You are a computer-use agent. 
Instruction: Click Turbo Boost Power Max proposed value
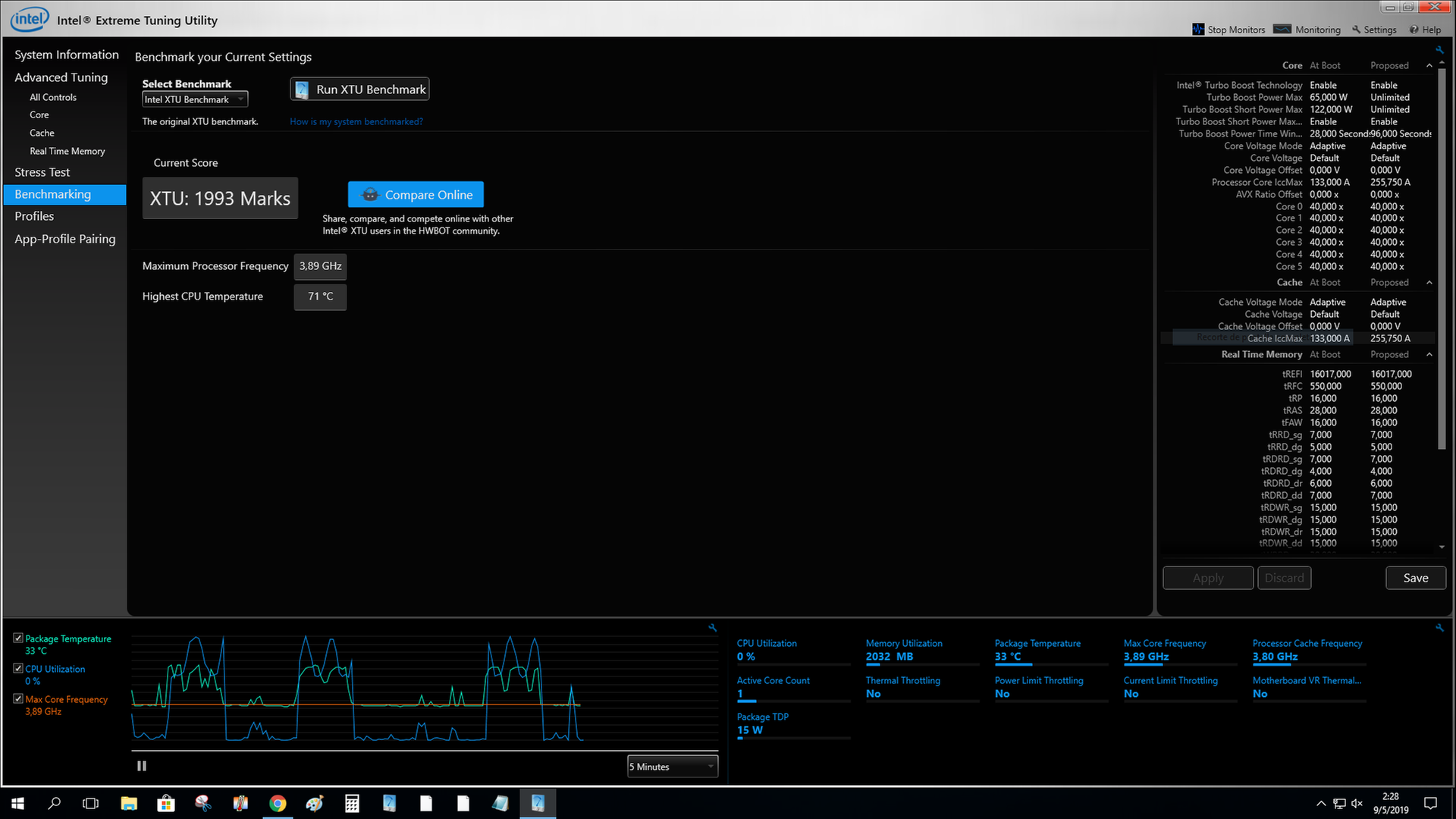1390,98
